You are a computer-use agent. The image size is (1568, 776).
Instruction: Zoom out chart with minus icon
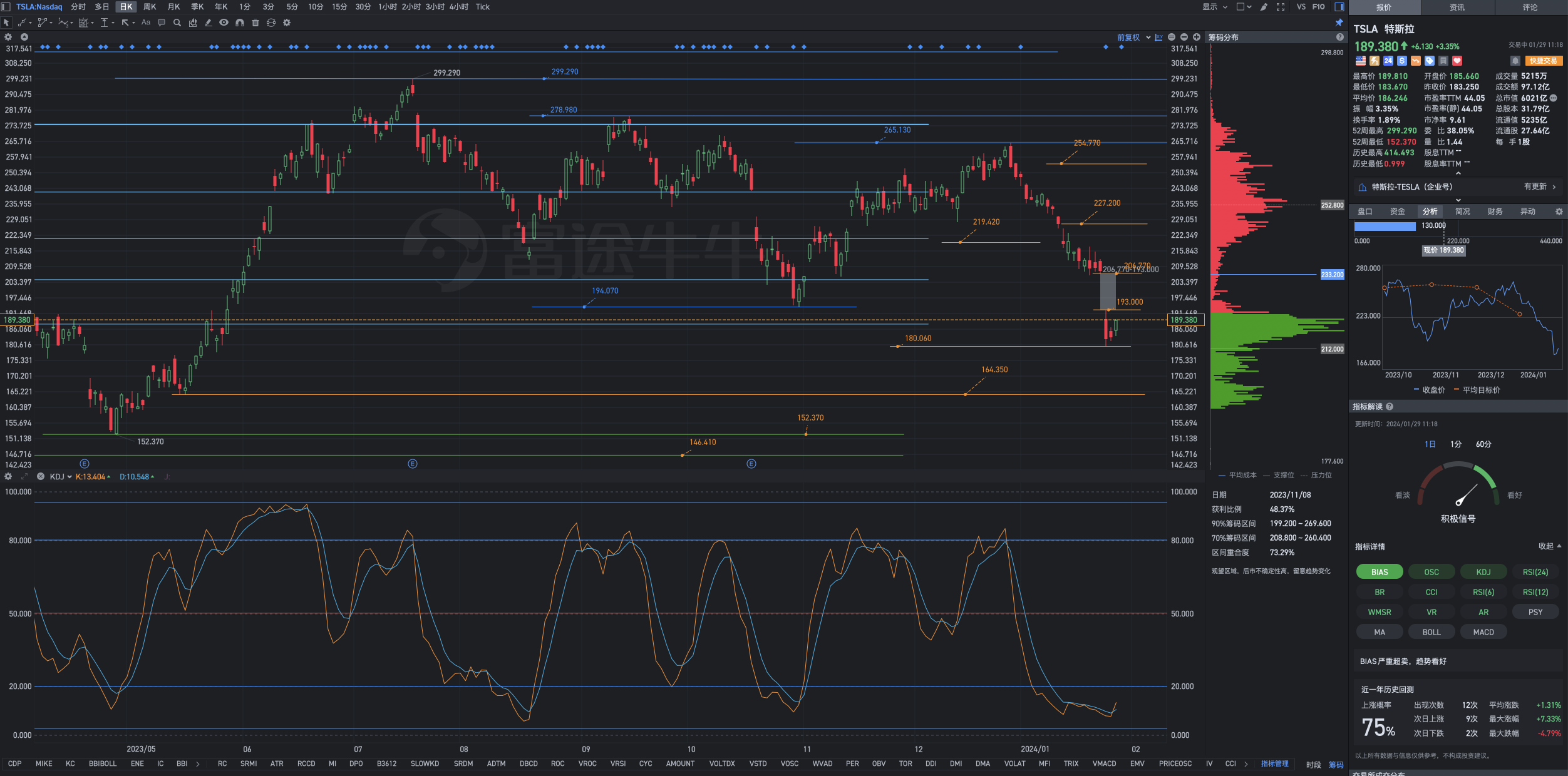tap(1184, 38)
